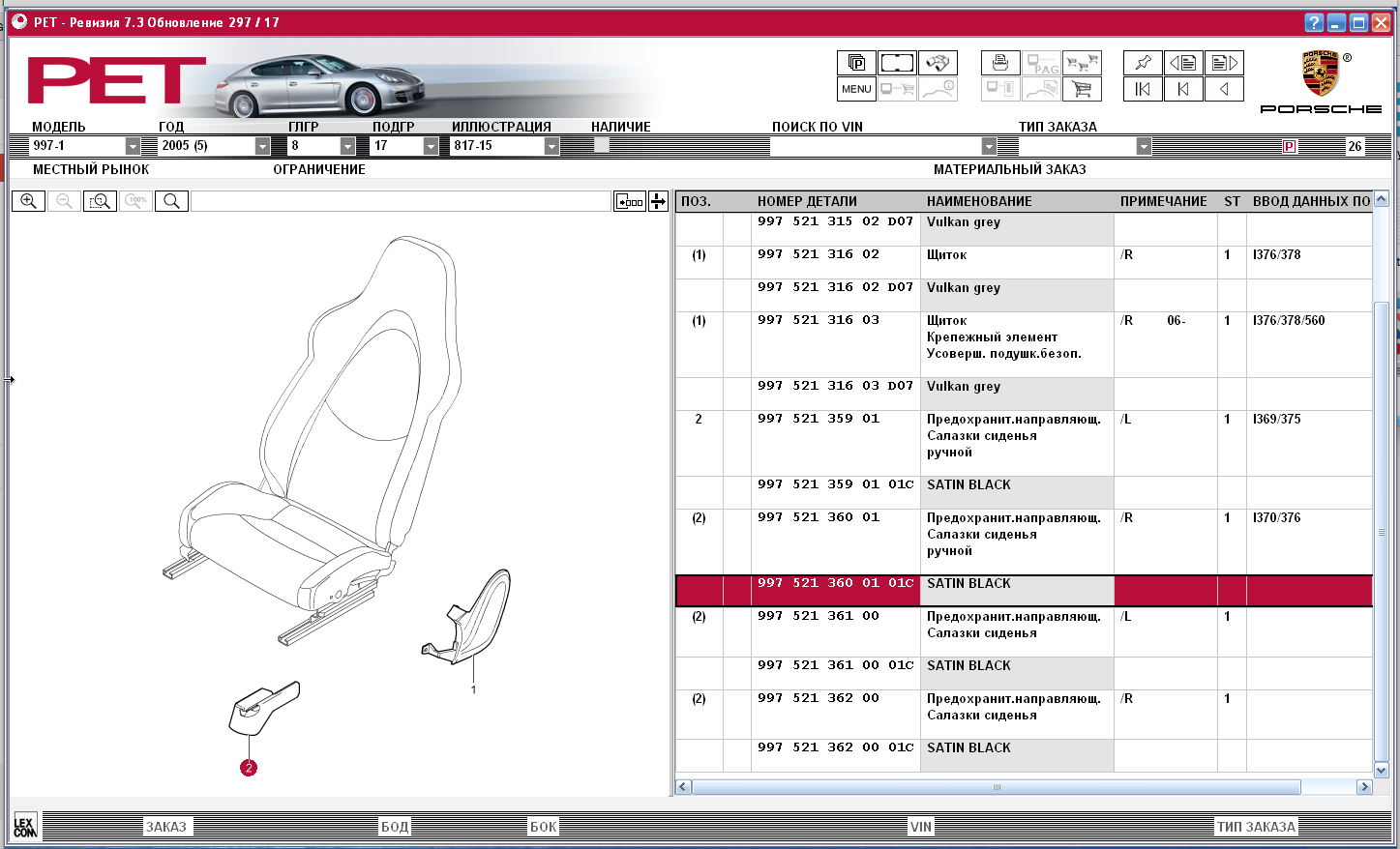Click the НАИМЕНОВАНИЕ column header
Viewport: 1400px width, 849px height.
(979, 201)
